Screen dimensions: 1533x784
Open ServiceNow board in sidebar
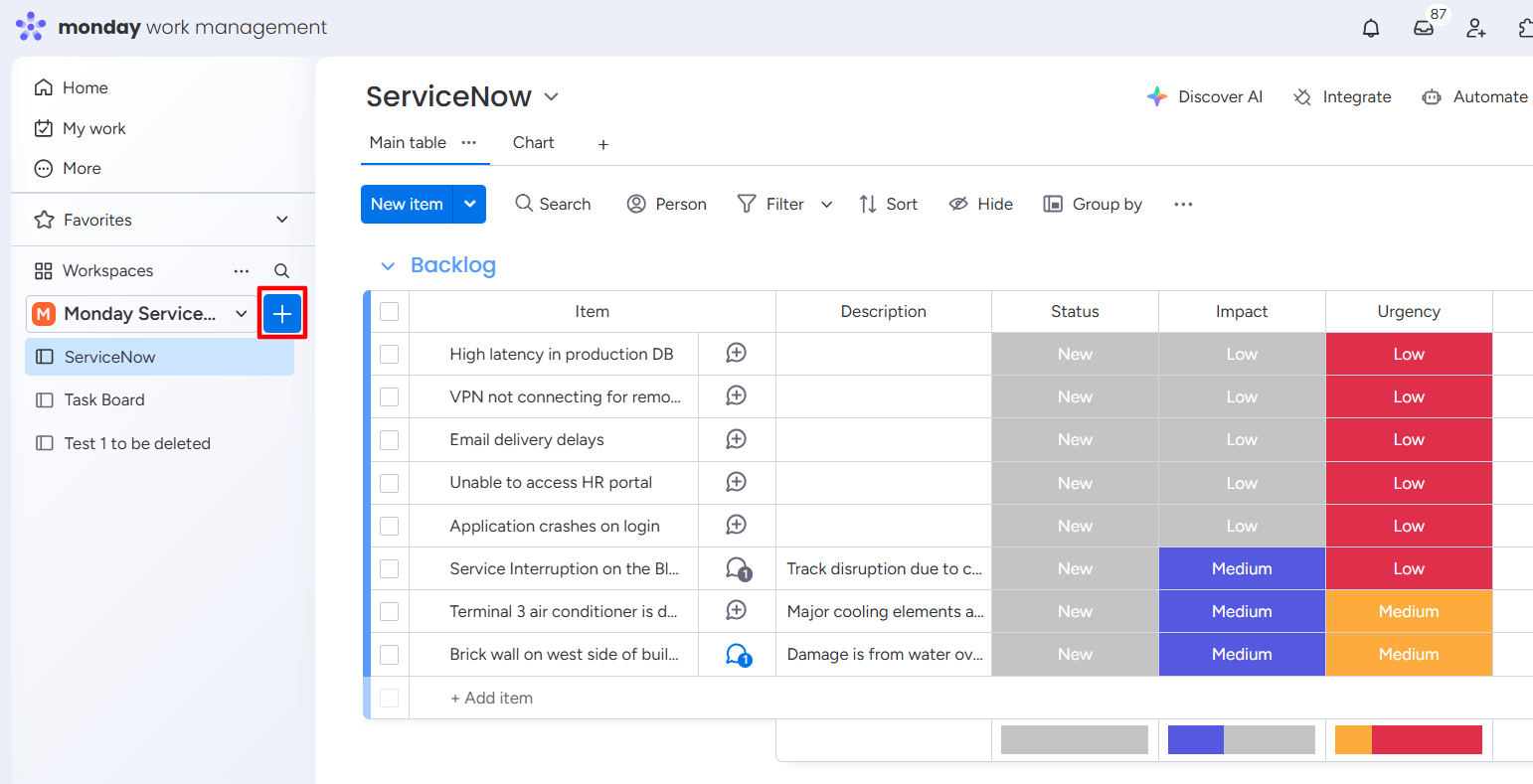159,357
